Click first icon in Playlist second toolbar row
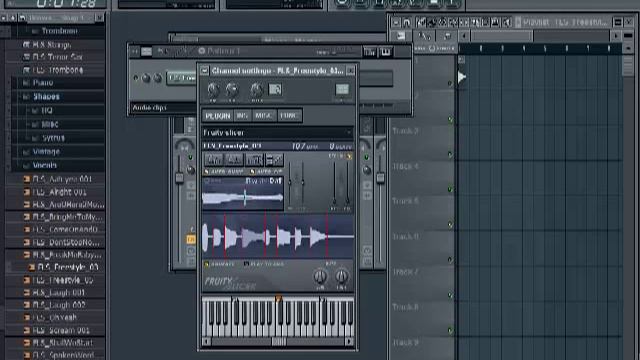 click(402, 36)
